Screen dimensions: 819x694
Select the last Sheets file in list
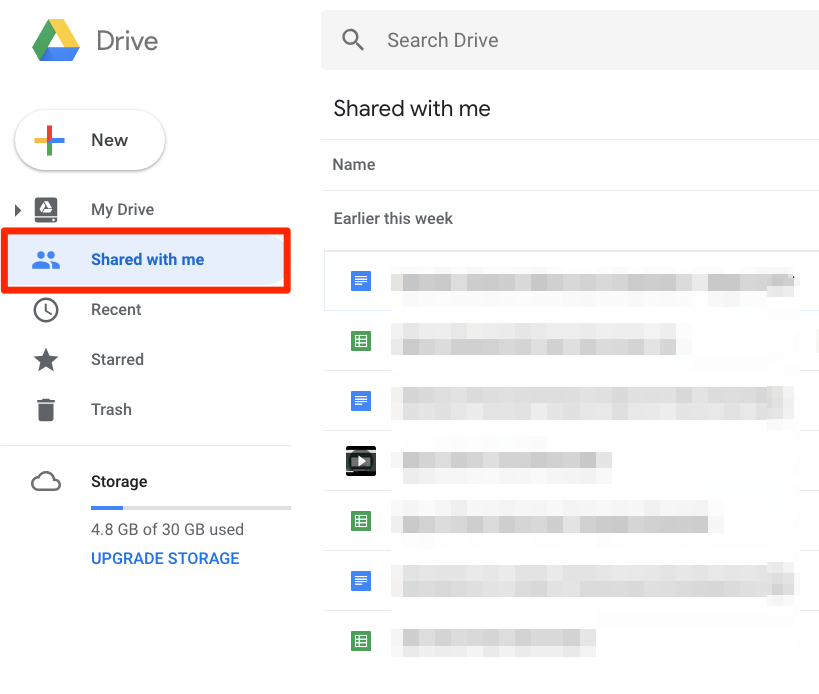pos(360,640)
